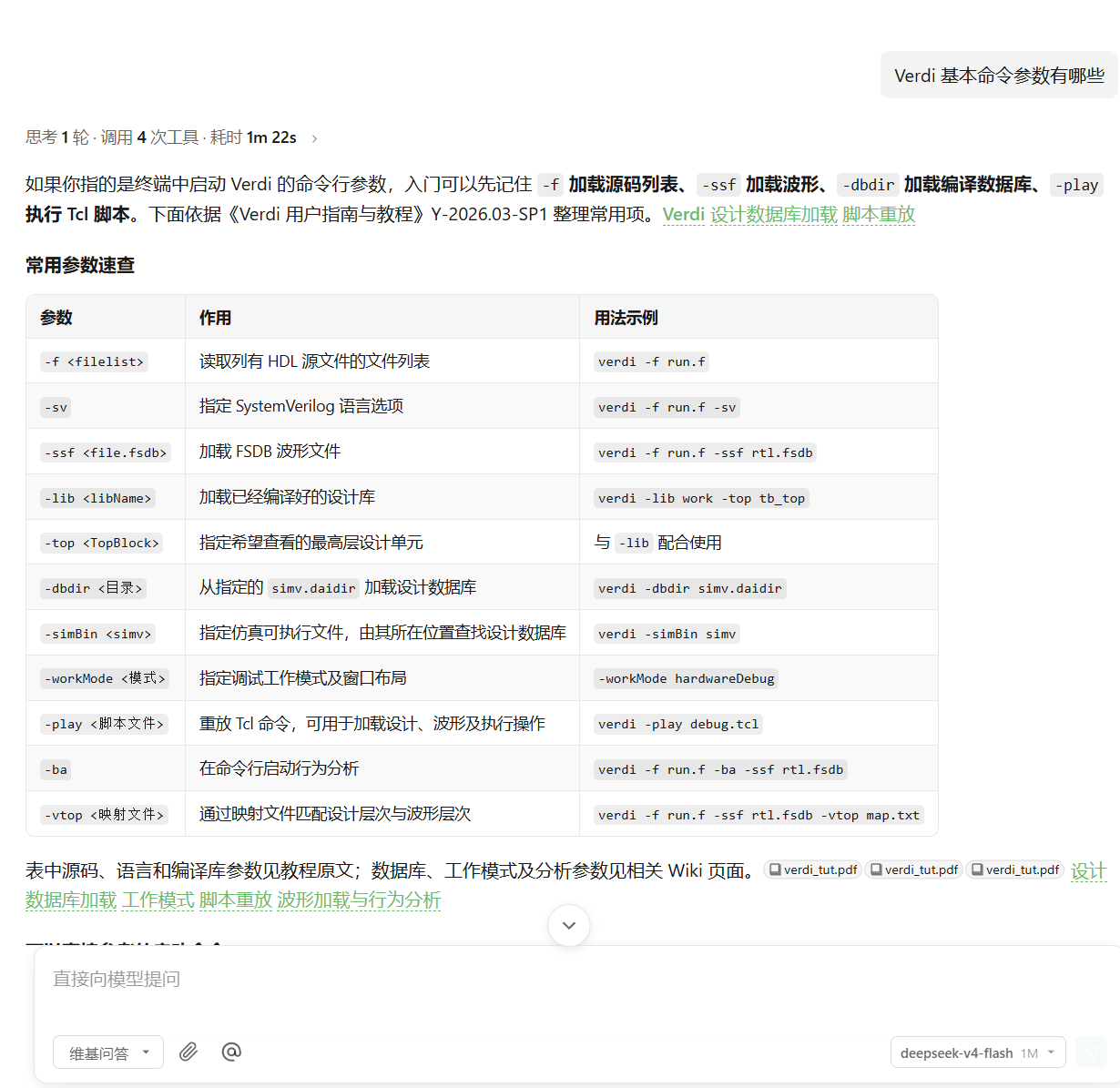Open the 维基问答 mode dropdown

tap(108, 1052)
